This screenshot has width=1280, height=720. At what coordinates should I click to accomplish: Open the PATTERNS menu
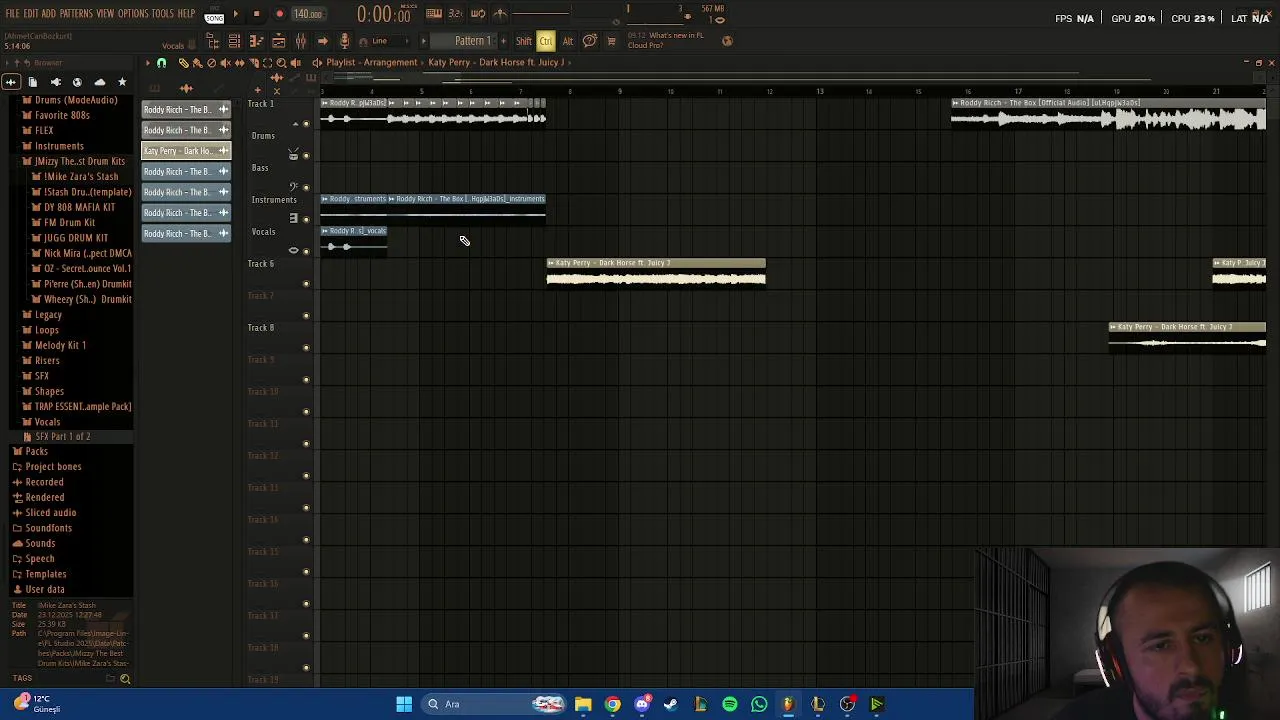coord(76,14)
